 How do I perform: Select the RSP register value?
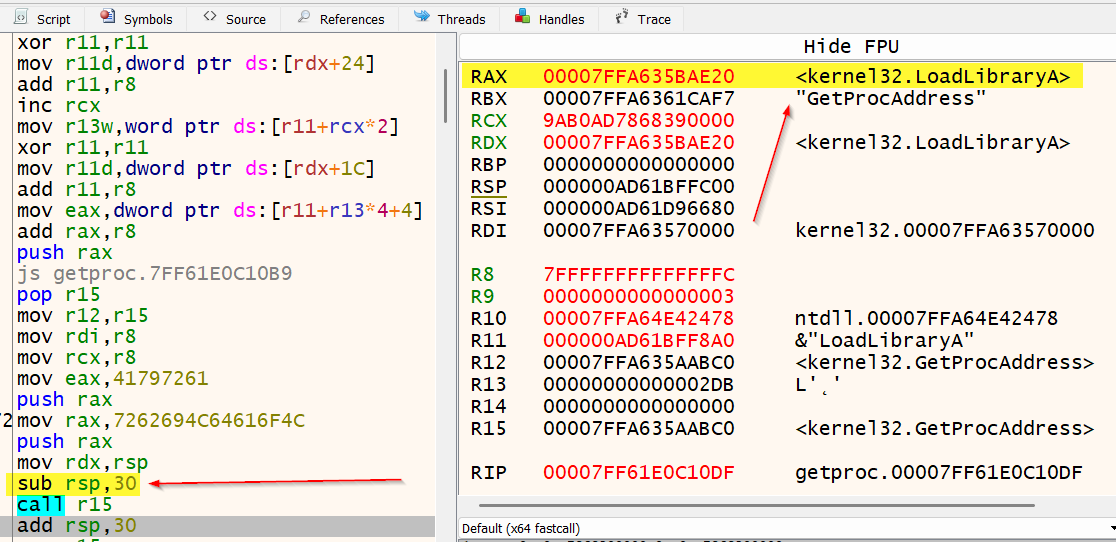pyautogui.click(x=638, y=187)
